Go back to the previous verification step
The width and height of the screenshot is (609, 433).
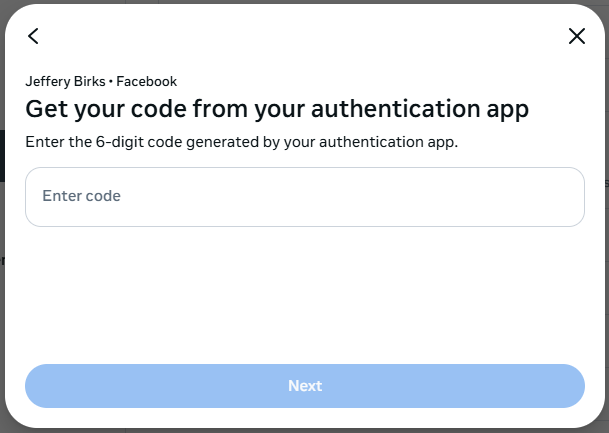(x=33, y=36)
